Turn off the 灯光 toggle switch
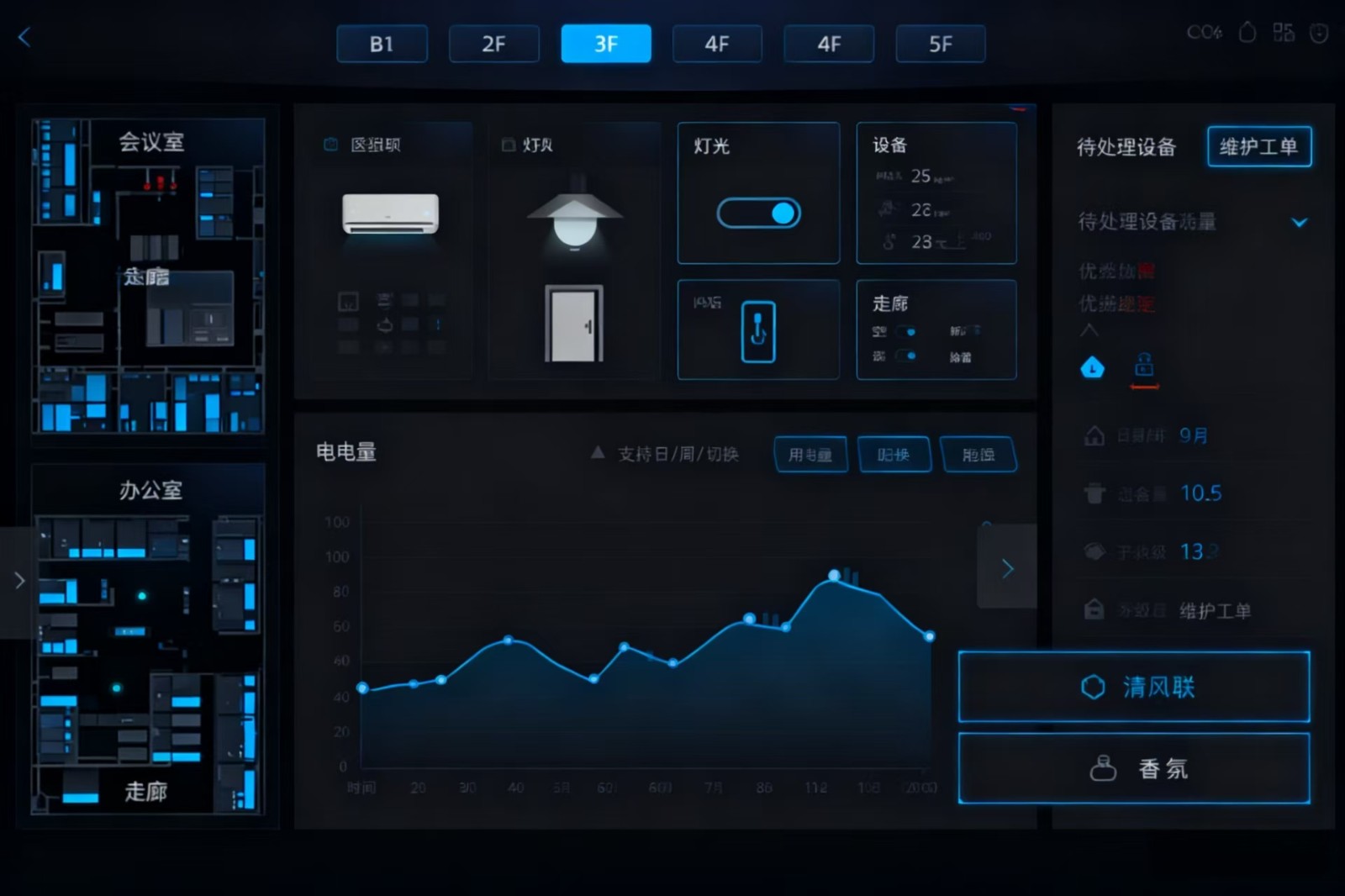The width and height of the screenshot is (1345, 896). pos(758,213)
